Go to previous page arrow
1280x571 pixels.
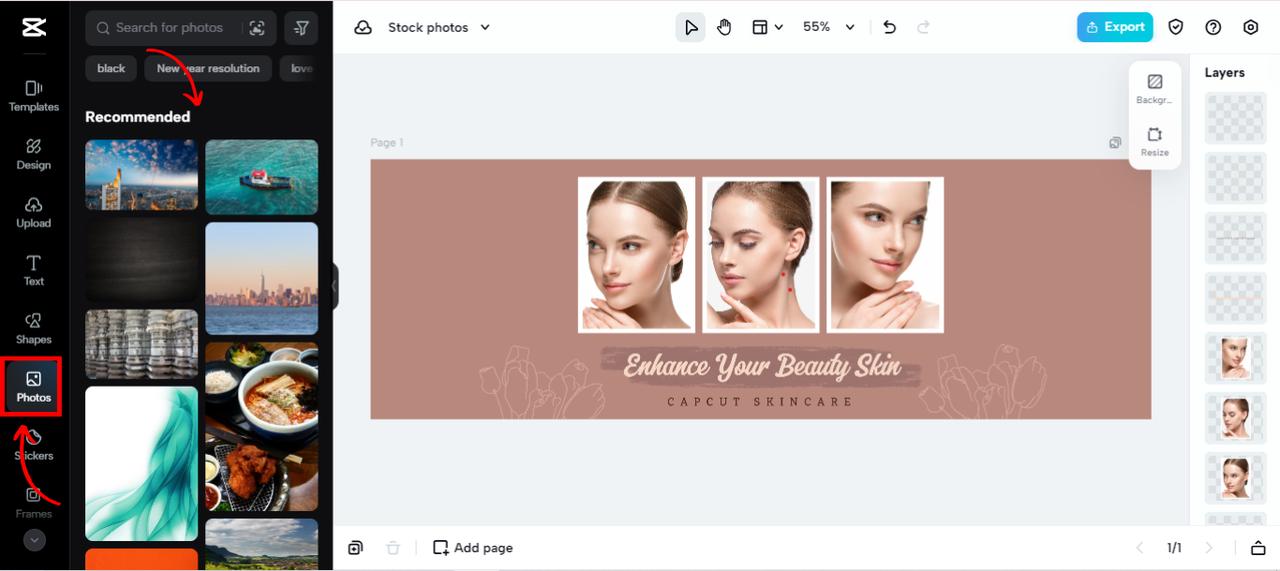1139,548
